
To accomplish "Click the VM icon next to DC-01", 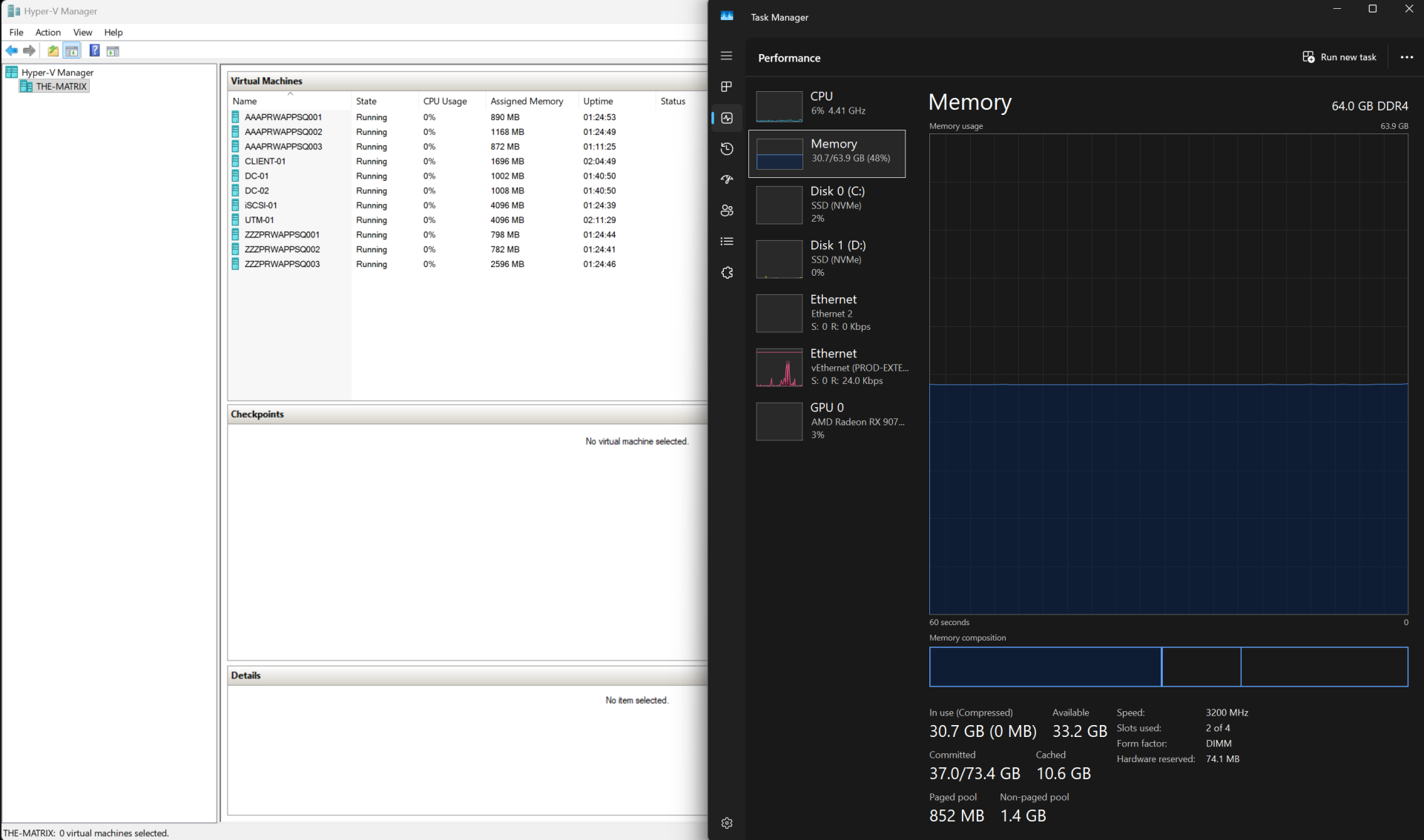I will pos(236,176).
